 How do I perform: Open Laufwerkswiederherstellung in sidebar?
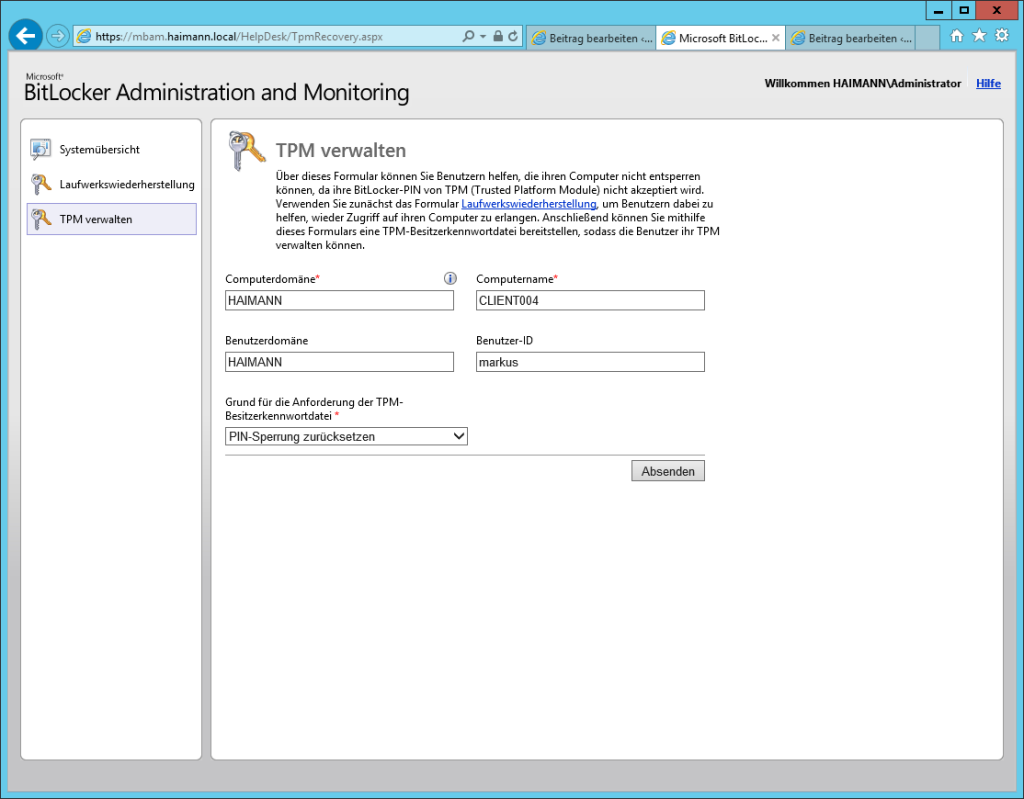point(127,184)
